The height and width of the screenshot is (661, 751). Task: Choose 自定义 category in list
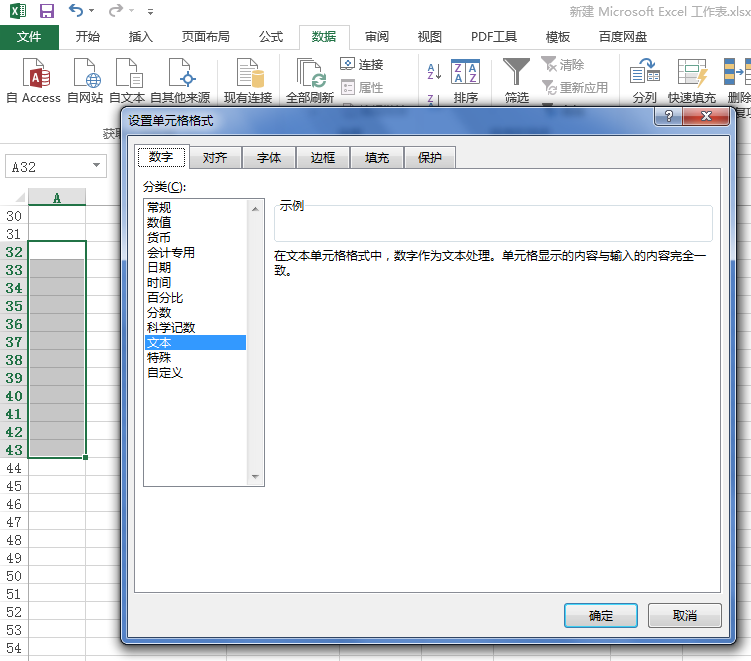(195, 373)
